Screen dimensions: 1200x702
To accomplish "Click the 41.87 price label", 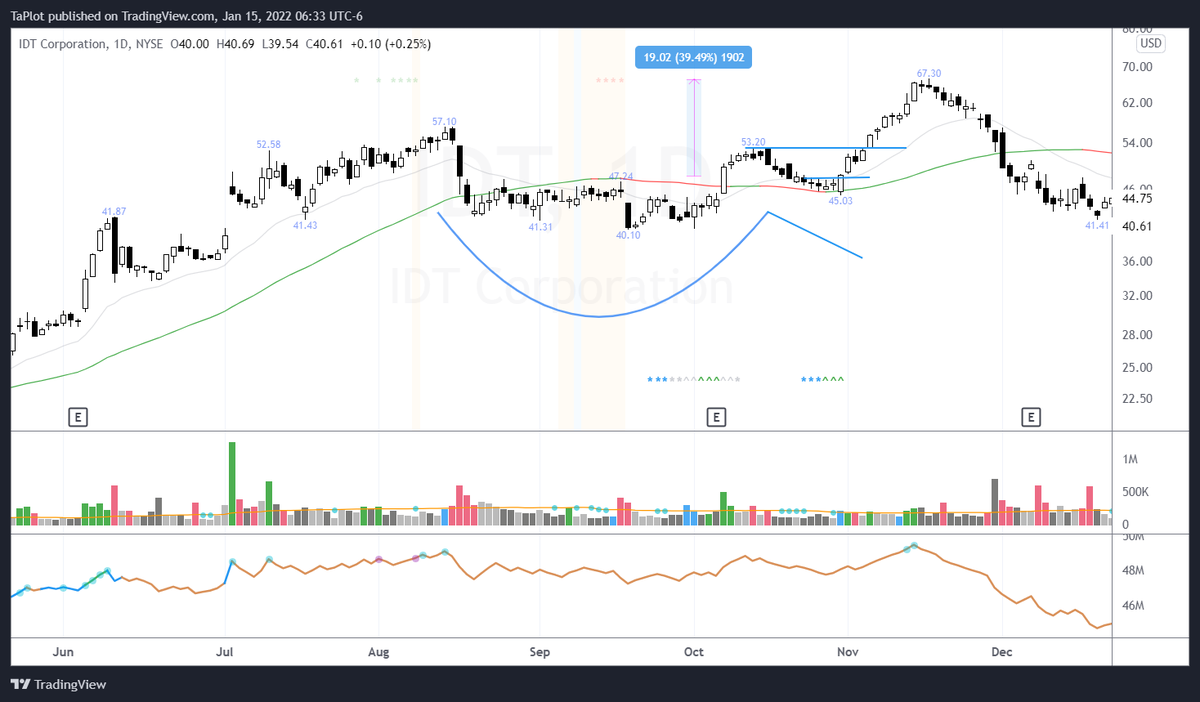I will coord(114,211).
